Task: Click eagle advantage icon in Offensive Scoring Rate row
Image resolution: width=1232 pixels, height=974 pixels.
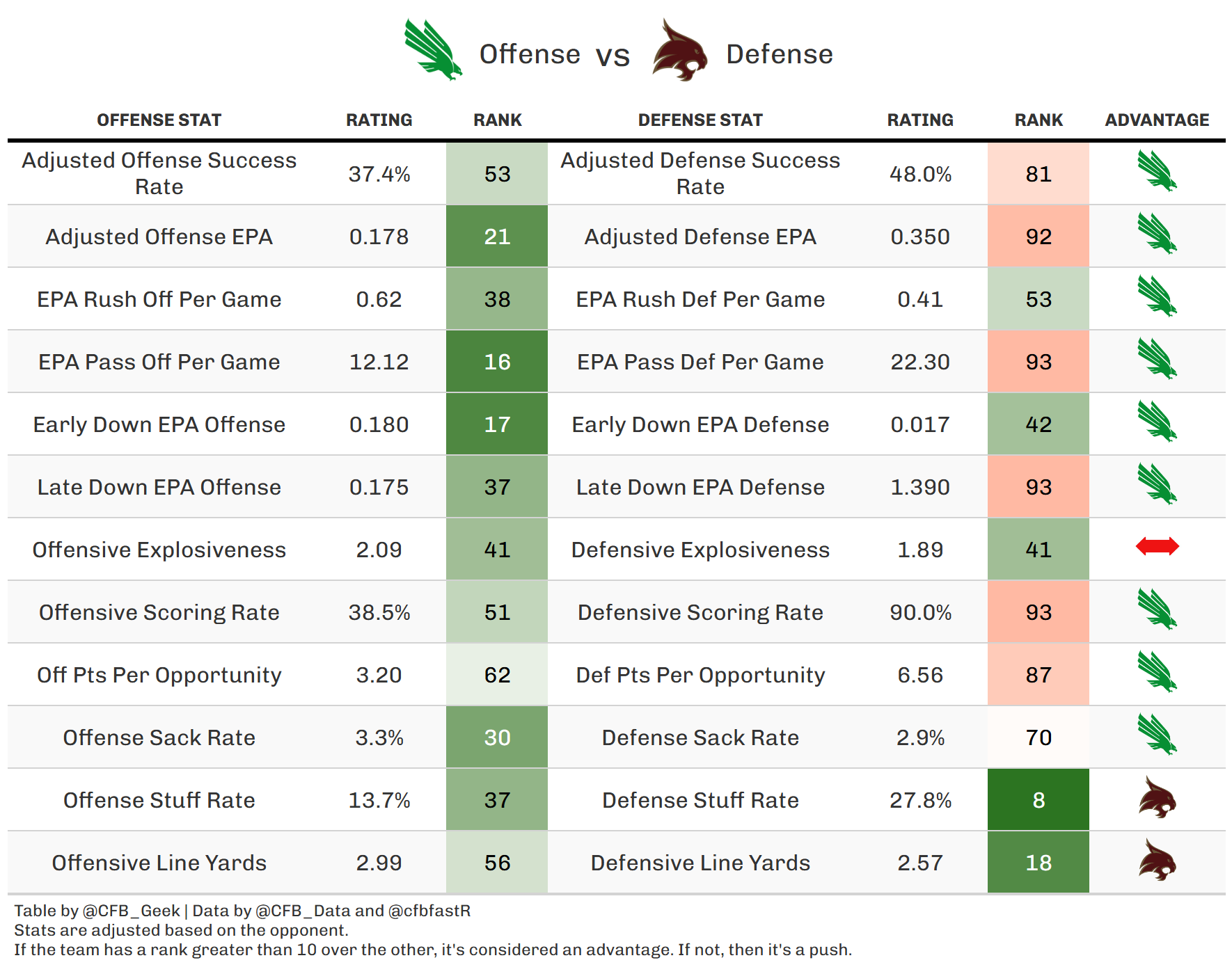Action: [x=1157, y=609]
